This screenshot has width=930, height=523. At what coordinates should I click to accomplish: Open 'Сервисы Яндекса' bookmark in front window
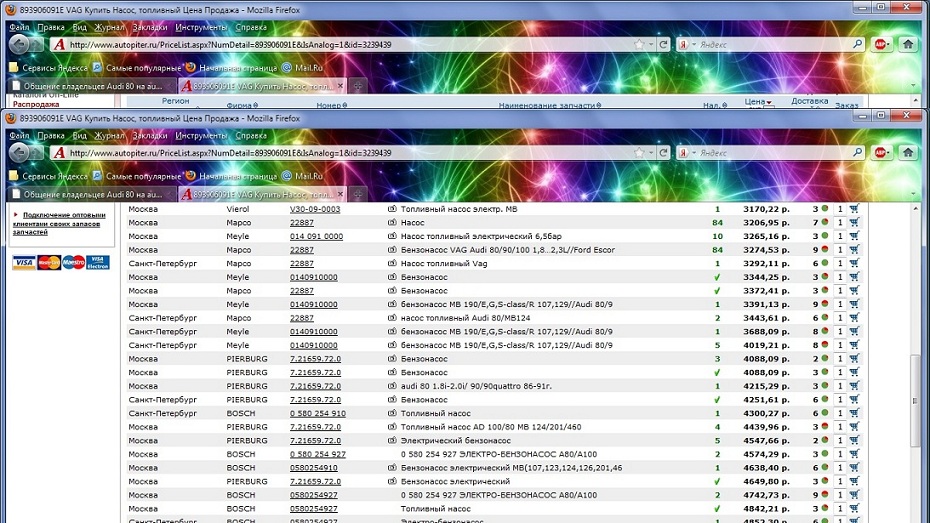point(49,176)
